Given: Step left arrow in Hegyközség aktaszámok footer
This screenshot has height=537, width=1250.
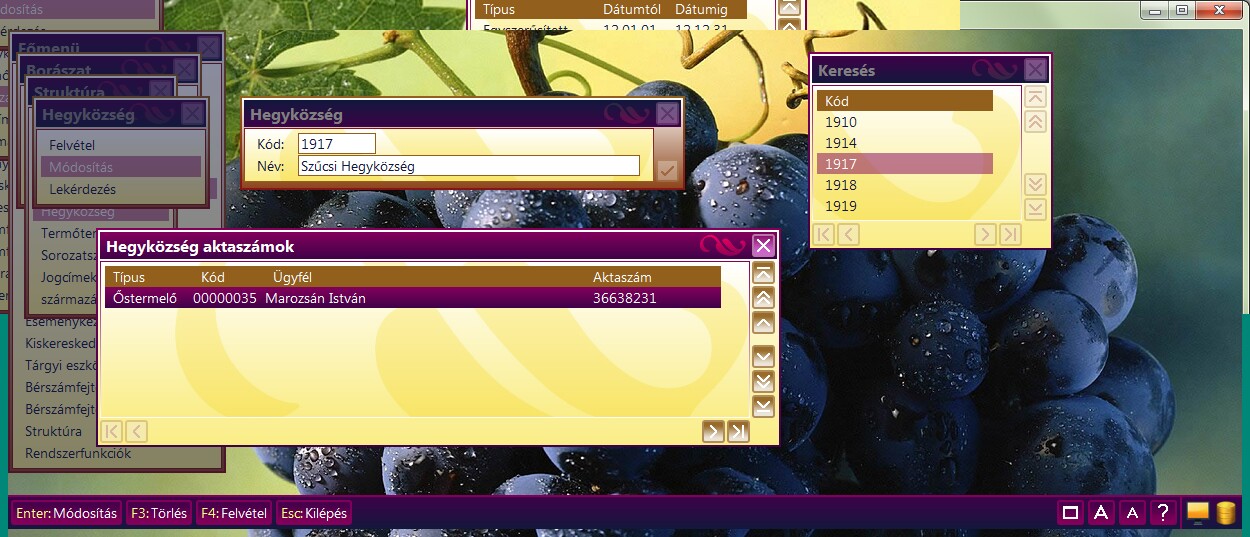Looking at the screenshot, I should 136,431.
